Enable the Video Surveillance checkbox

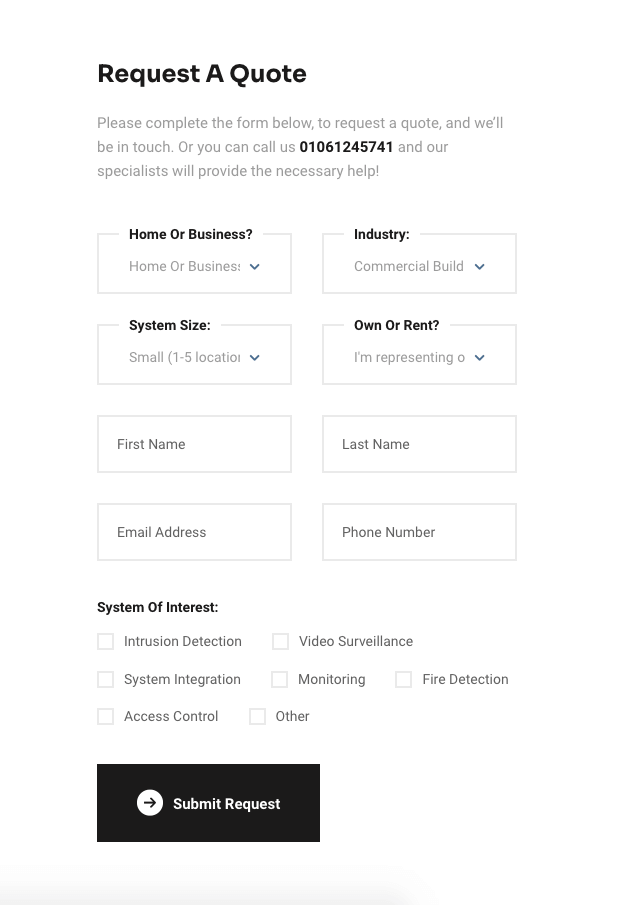pos(281,641)
